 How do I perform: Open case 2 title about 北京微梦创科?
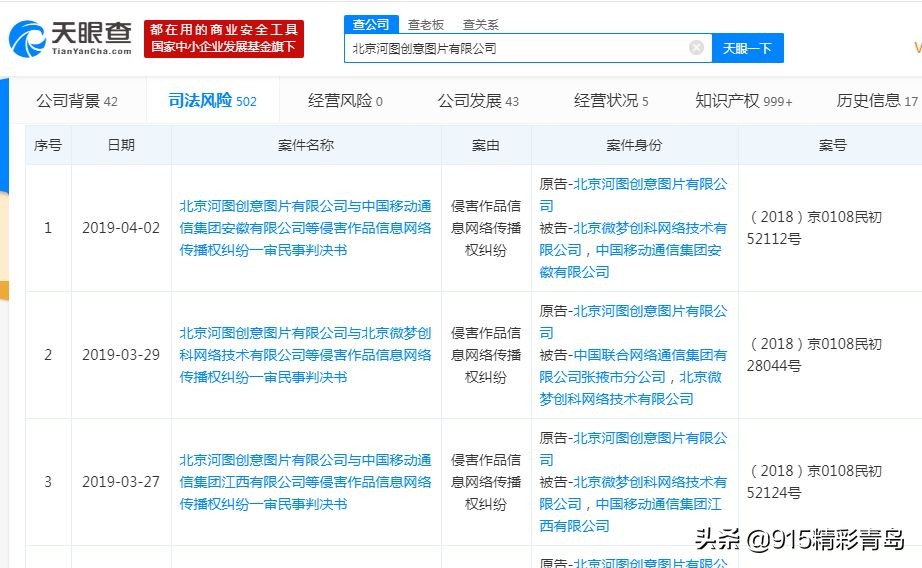point(305,355)
